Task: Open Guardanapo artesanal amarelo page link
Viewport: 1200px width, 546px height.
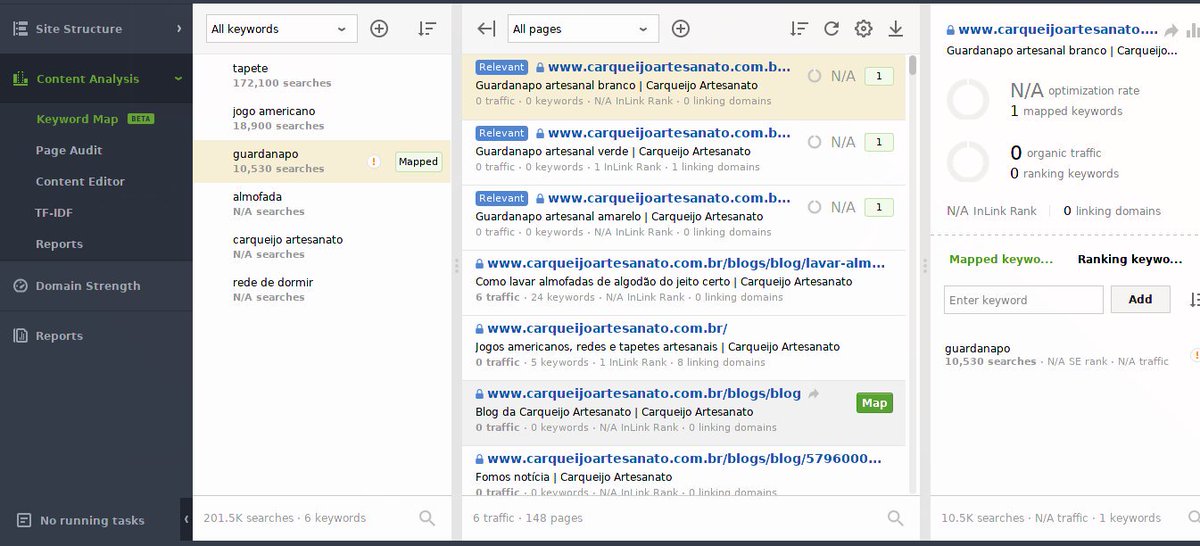Action: coord(669,198)
